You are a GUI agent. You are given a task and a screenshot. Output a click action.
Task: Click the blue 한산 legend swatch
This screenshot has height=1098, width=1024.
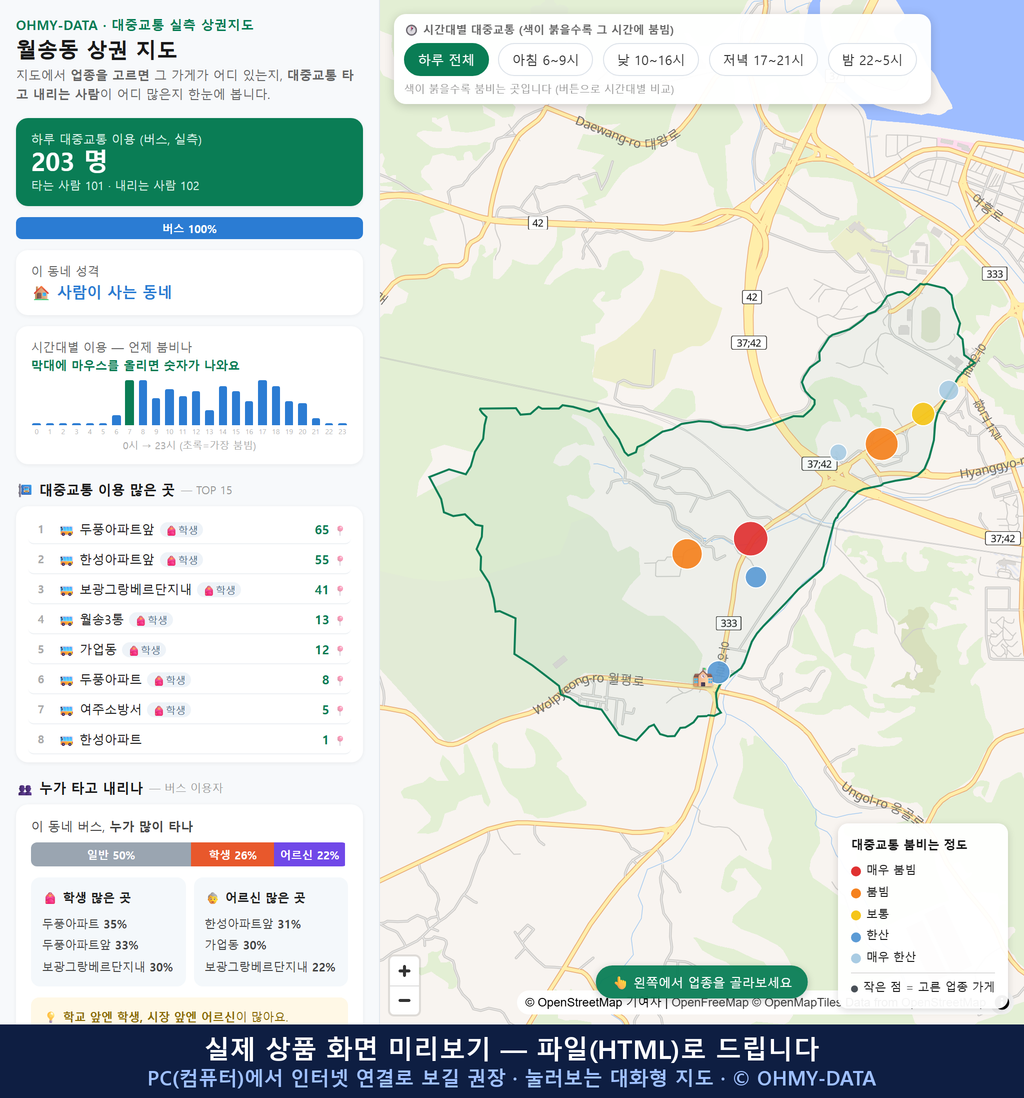(855, 936)
